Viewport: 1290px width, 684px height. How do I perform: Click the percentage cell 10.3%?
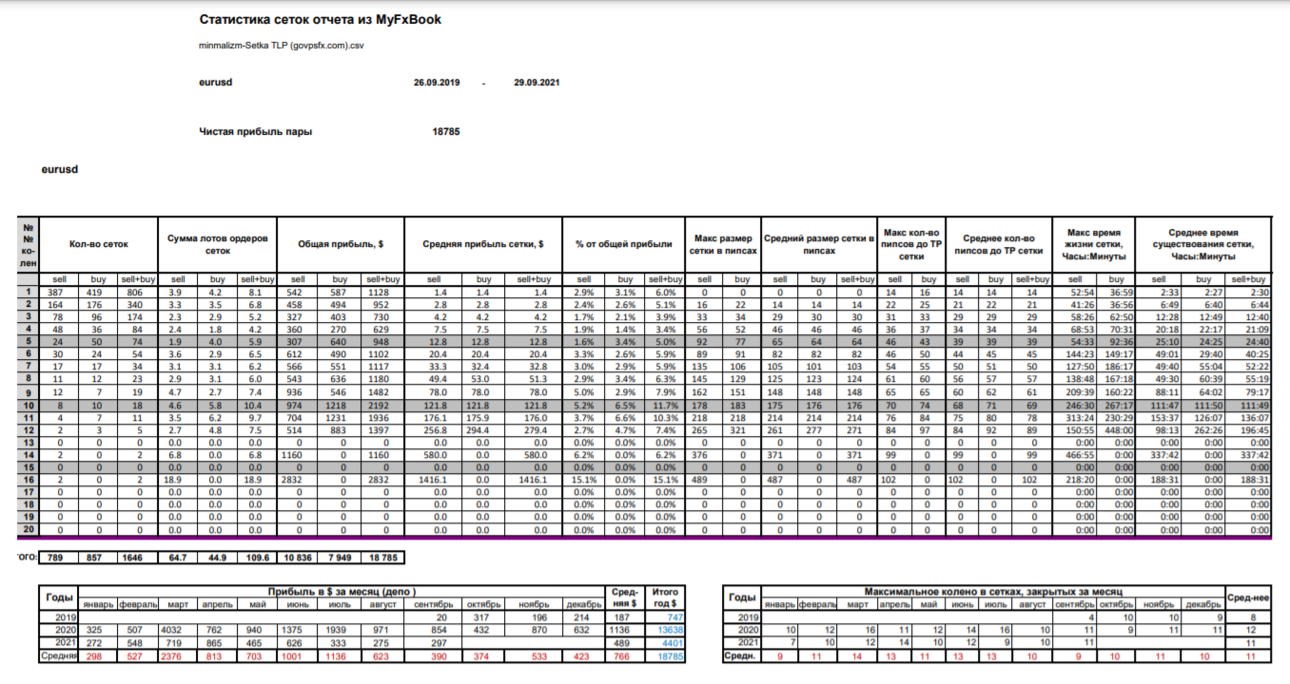pos(666,419)
